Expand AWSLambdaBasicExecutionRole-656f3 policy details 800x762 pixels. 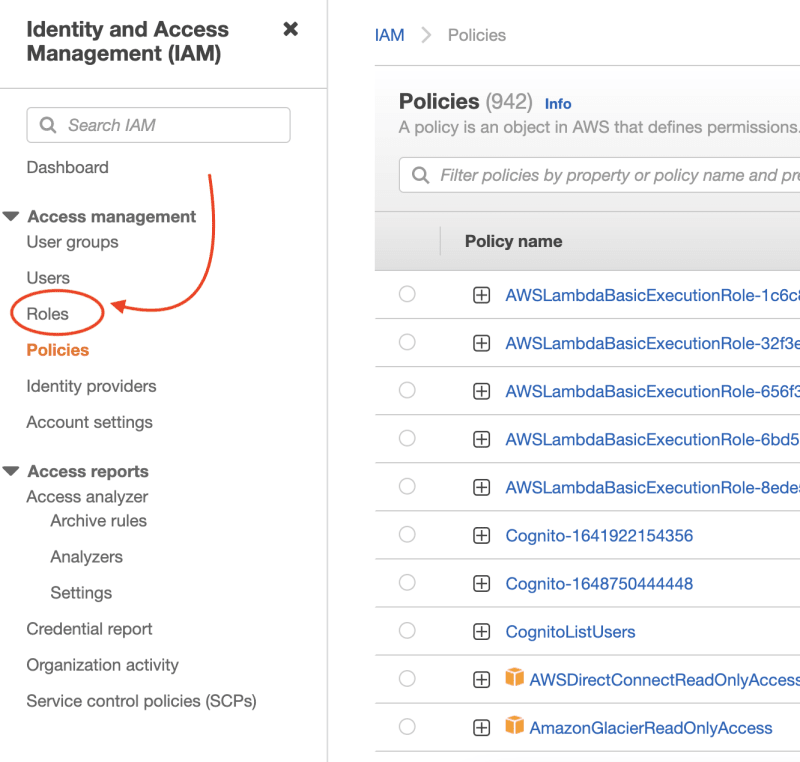482,392
